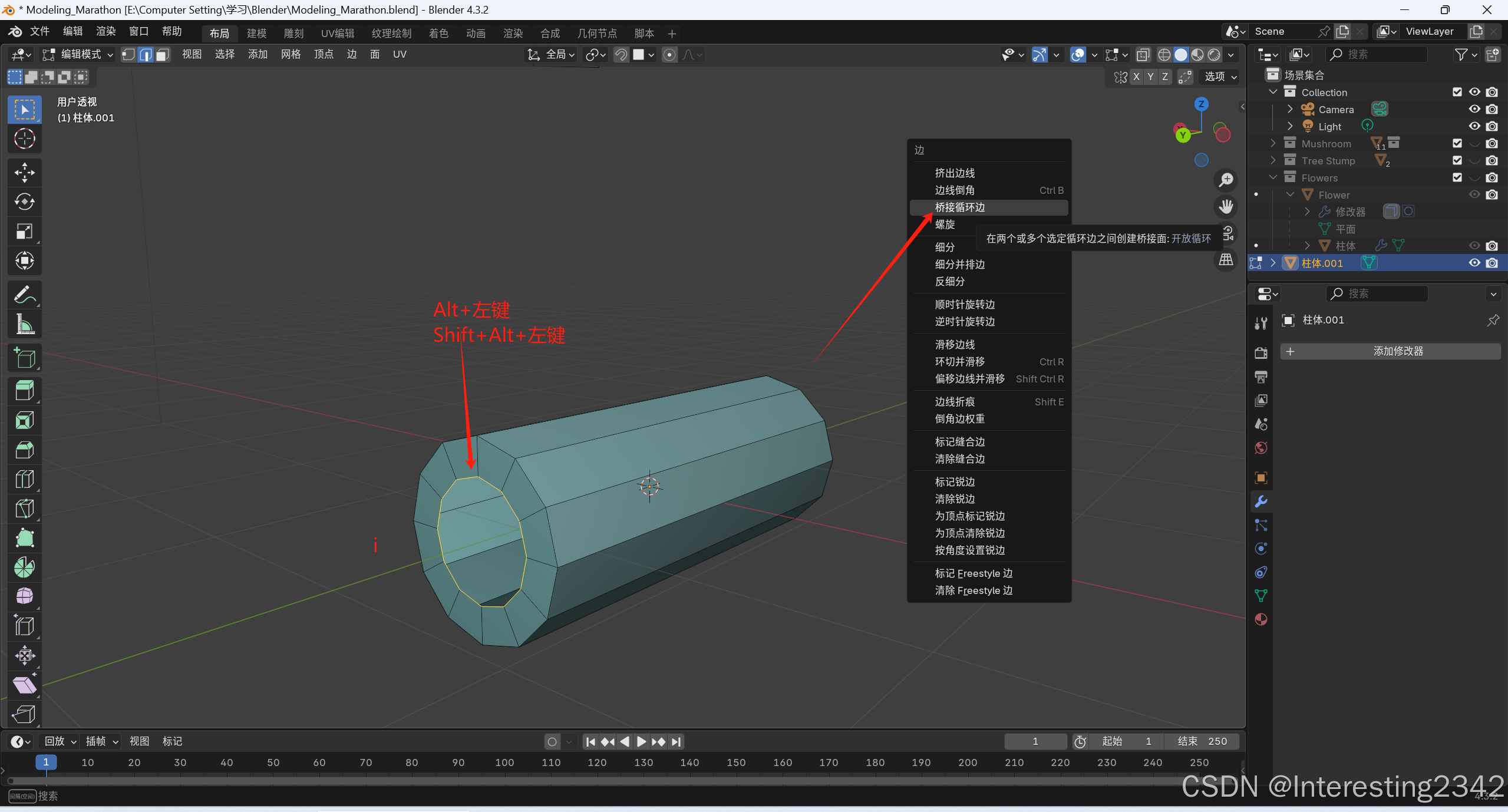Open the Material properties tab icon
This screenshot has width=1508, height=812.
click(1261, 619)
